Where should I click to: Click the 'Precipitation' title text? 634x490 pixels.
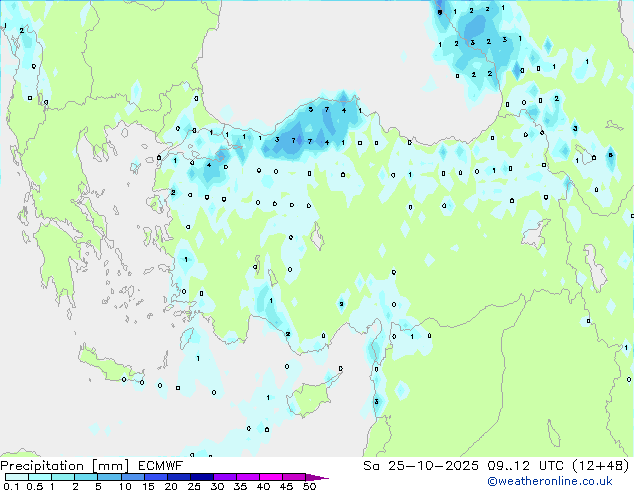point(42,466)
